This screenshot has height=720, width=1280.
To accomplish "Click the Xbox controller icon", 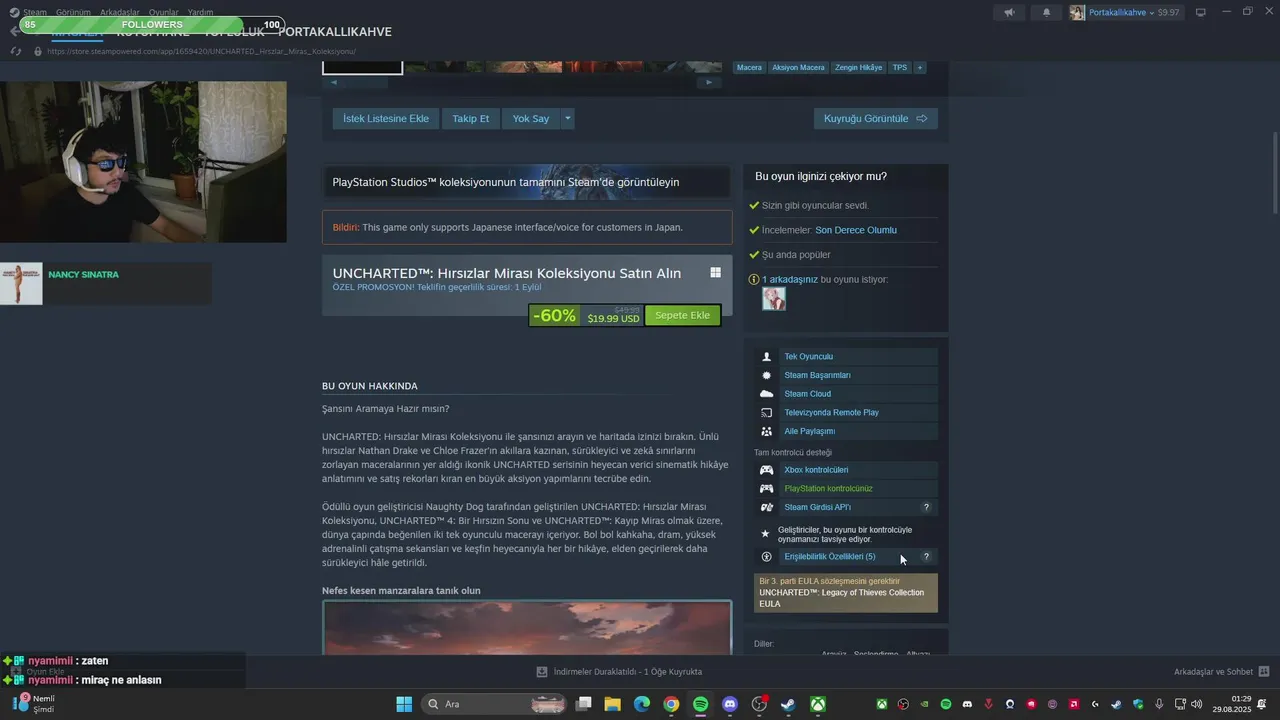I will [x=766, y=470].
